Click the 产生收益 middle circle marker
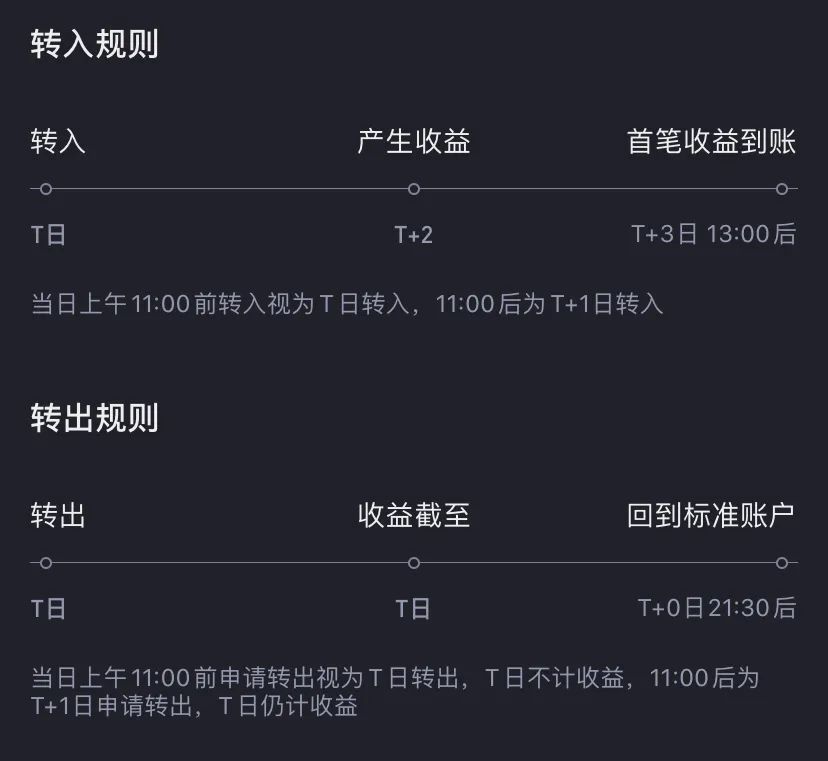The height and width of the screenshot is (761, 828). (x=414, y=189)
